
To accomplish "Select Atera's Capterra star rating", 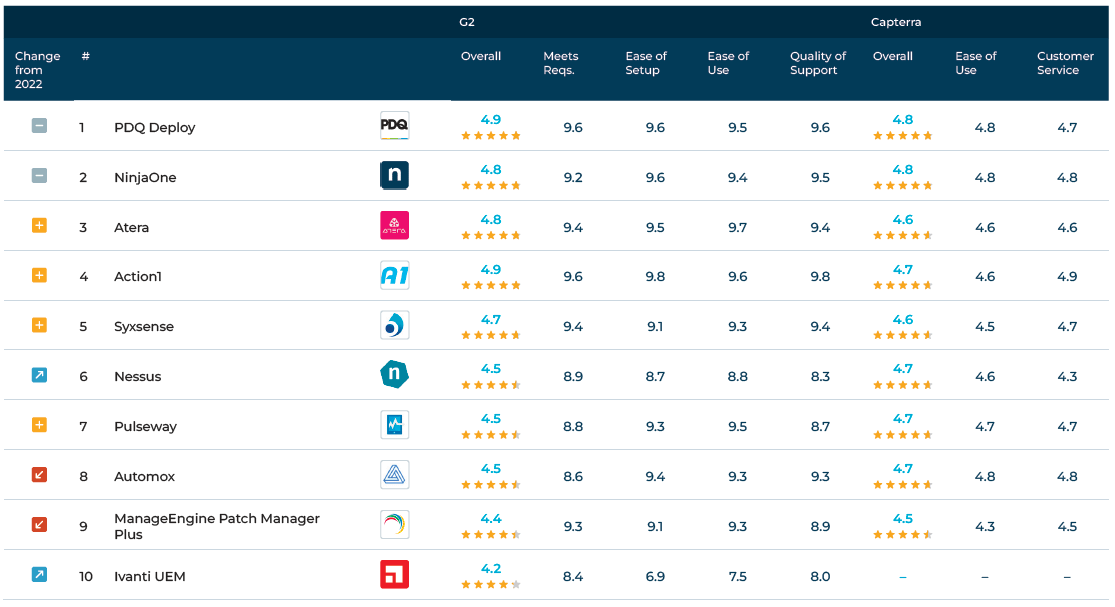I will [x=902, y=235].
